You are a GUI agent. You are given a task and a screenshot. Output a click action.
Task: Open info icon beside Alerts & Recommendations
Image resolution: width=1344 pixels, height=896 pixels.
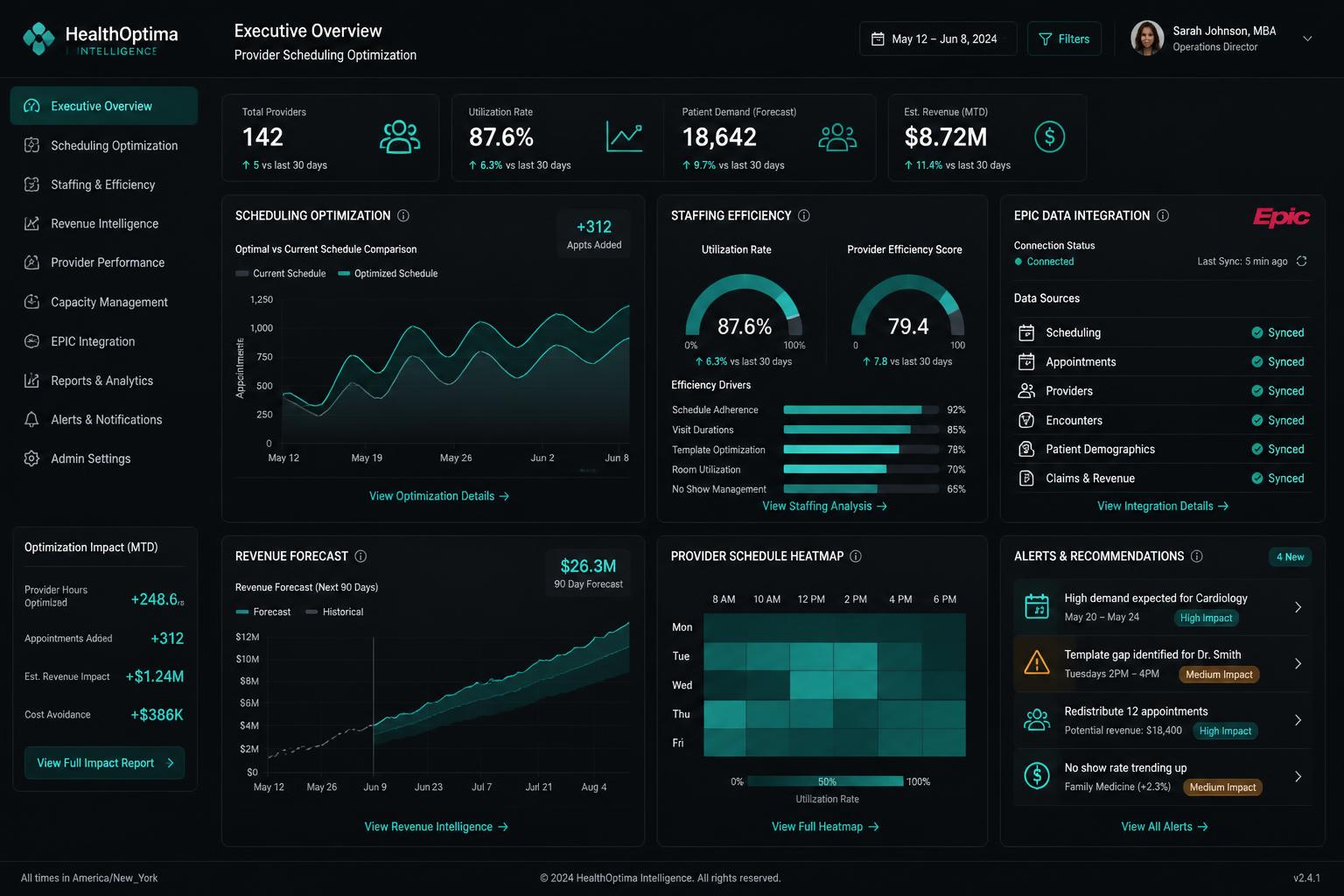click(1197, 556)
